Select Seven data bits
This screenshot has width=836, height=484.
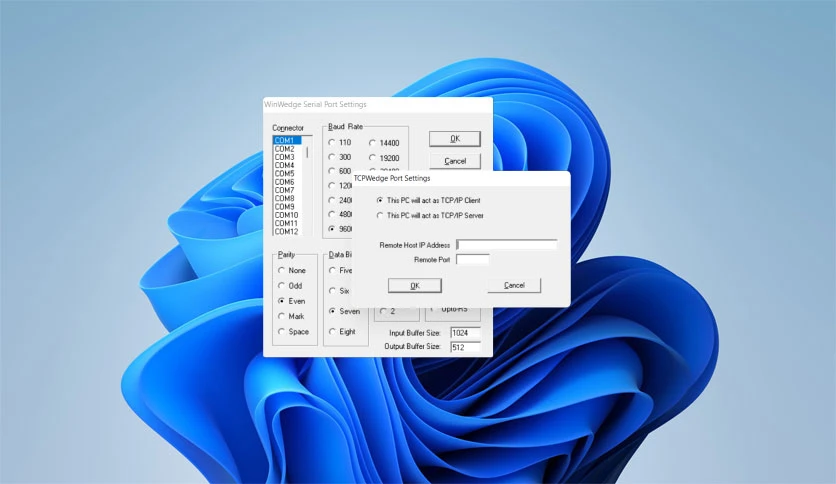click(332, 311)
